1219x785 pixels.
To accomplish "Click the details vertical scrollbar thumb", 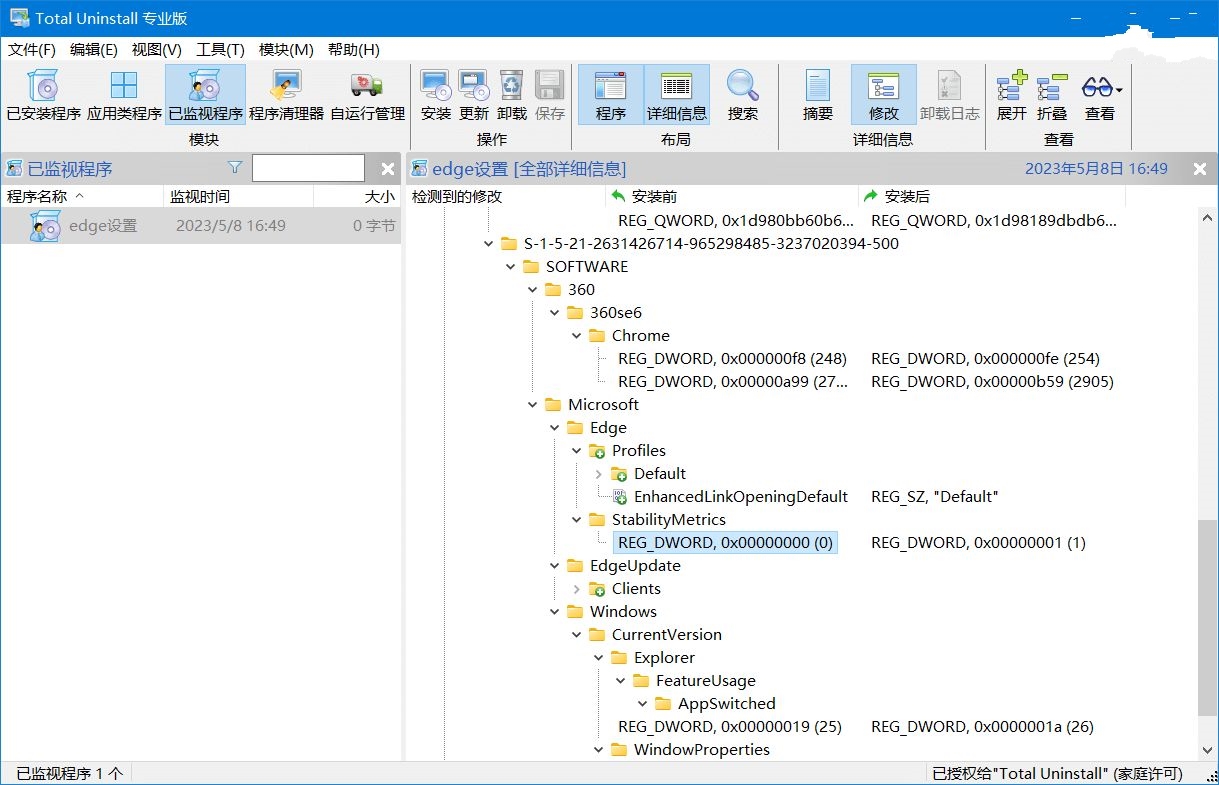I will click(1208, 617).
